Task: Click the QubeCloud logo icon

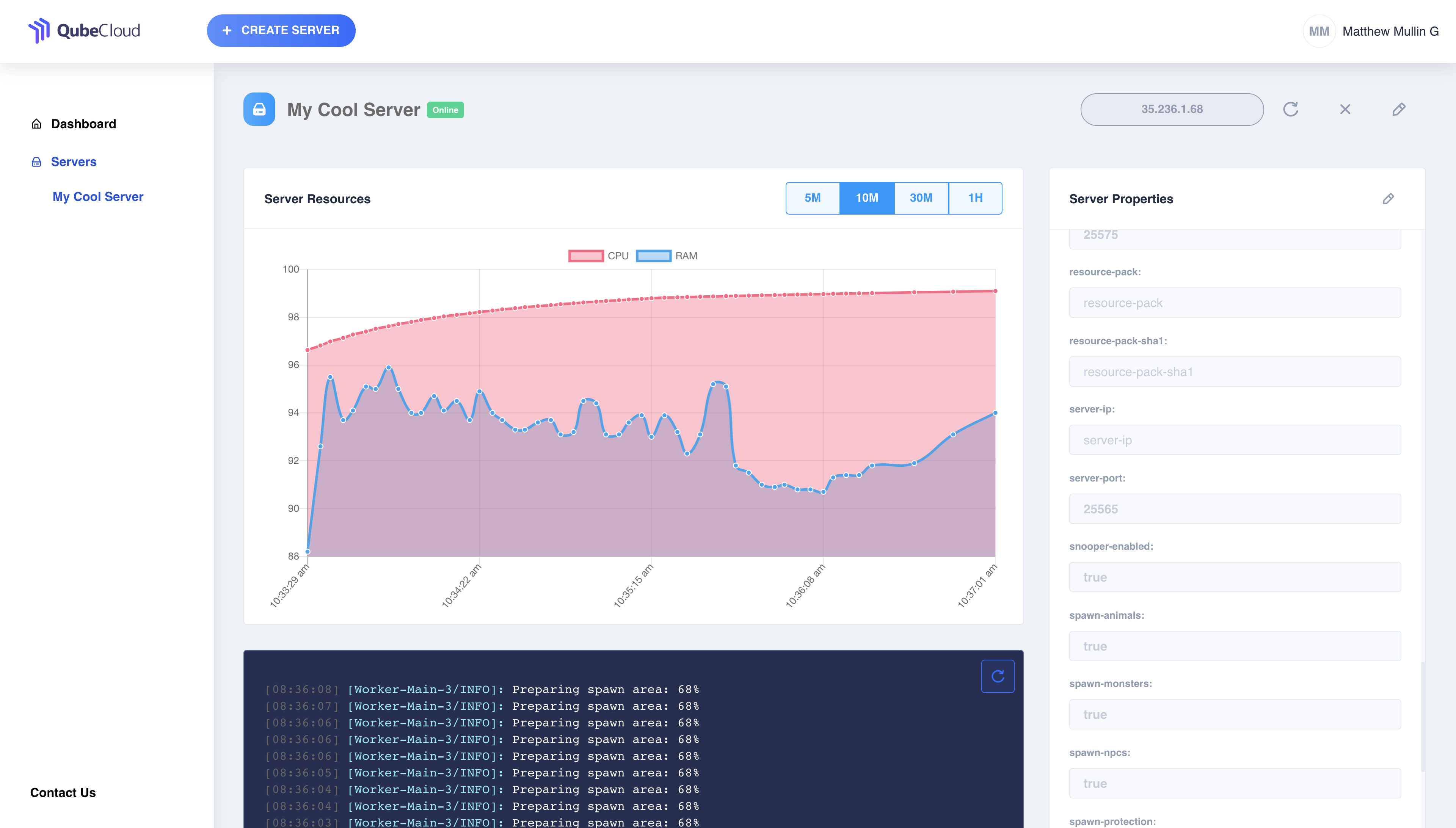Action: tap(39, 31)
